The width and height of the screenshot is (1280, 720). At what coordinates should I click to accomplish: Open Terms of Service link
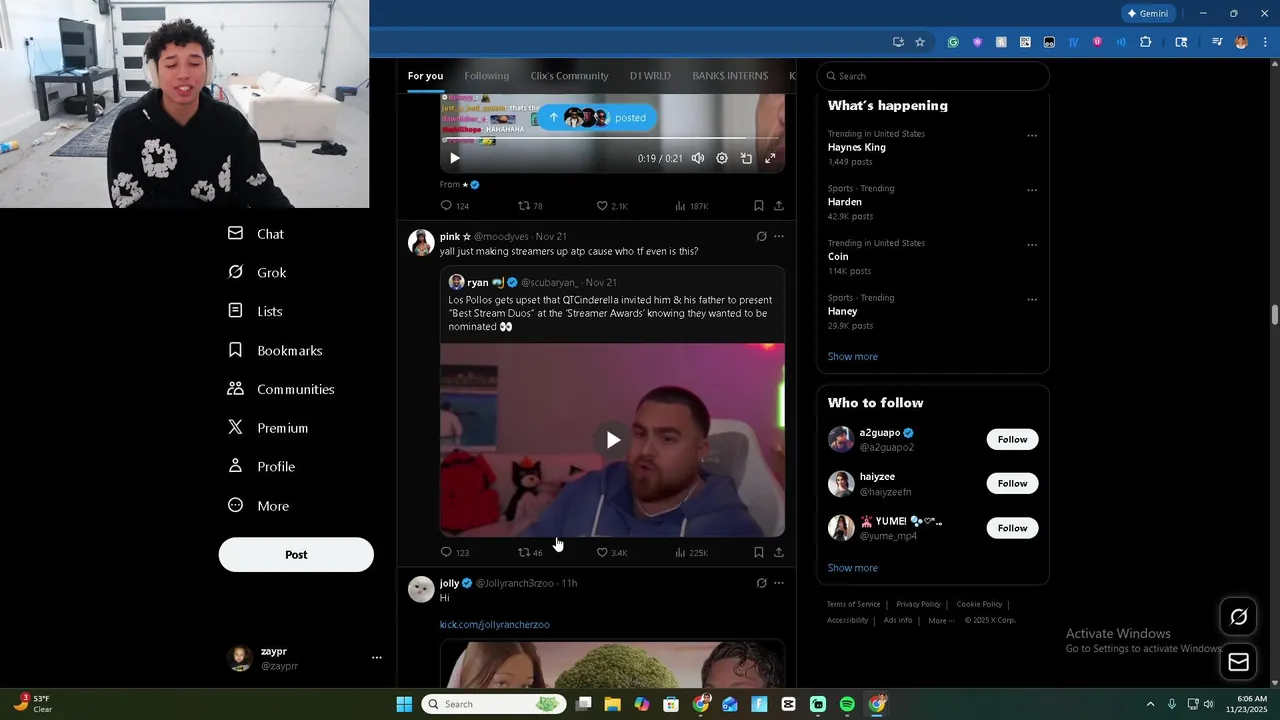click(x=854, y=604)
